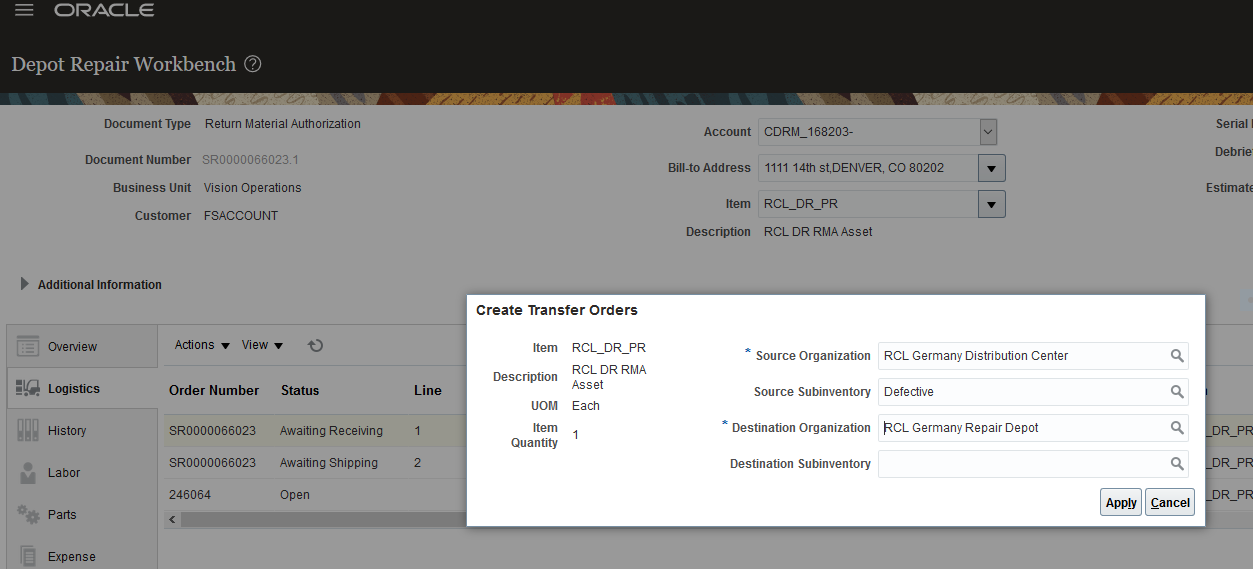1253x569 pixels.
Task: Switch to the History tab
Action: [x=82, y=430]
